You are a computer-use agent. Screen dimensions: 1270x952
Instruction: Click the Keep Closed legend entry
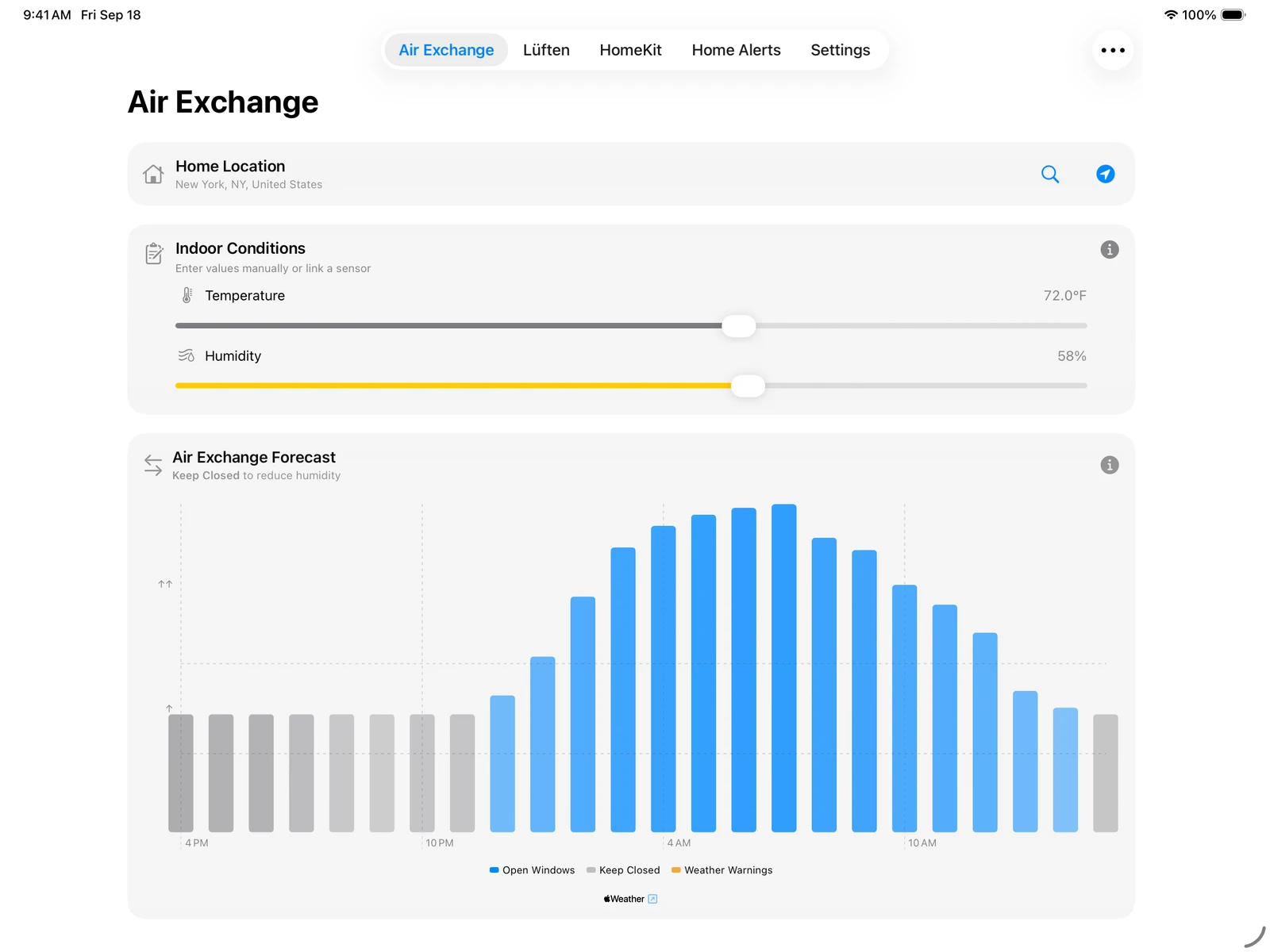pos(623,870)
